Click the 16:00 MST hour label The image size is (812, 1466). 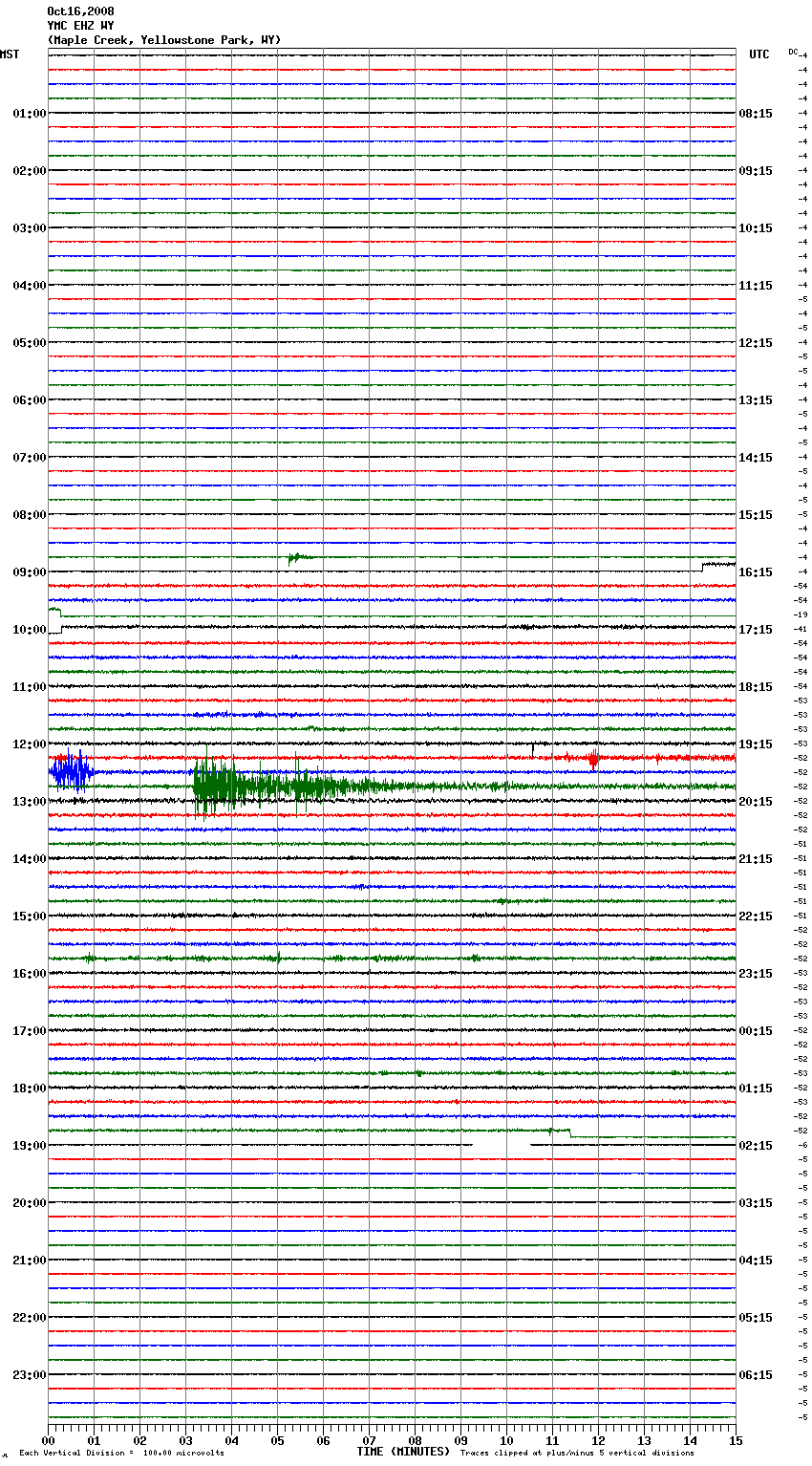point(30,974)
